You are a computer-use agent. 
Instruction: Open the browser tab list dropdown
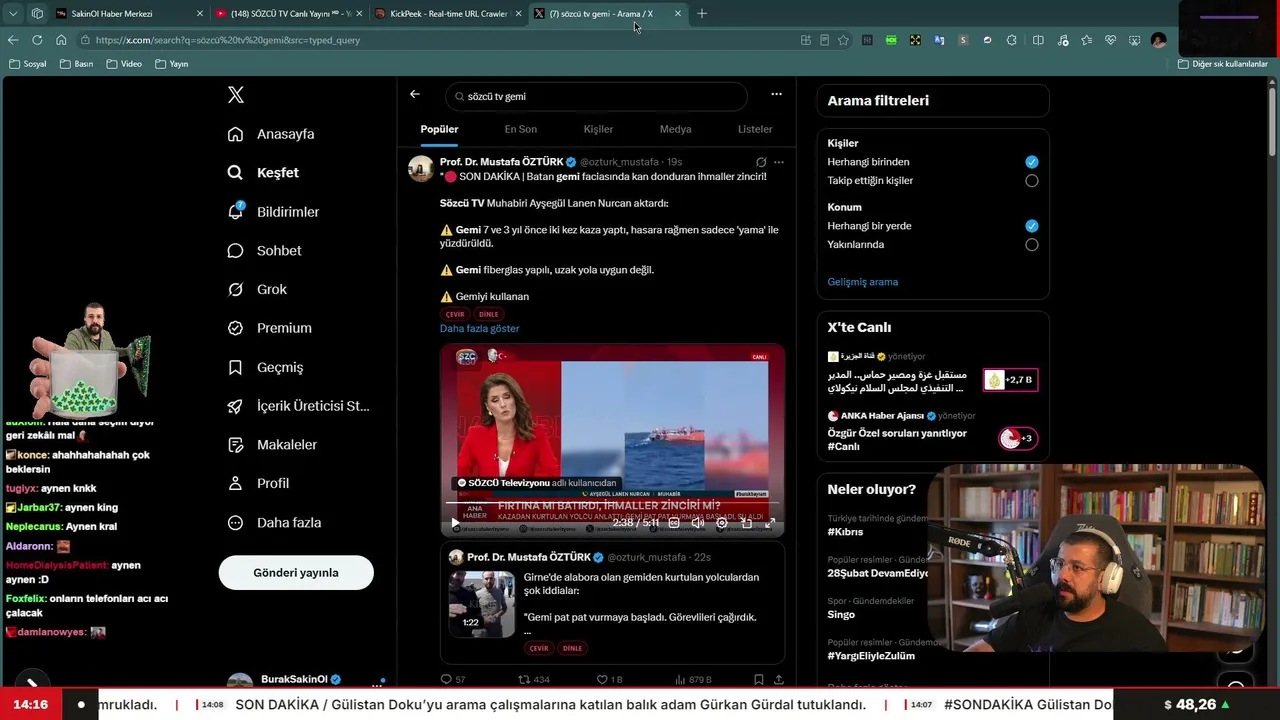[x=13, y=14]
